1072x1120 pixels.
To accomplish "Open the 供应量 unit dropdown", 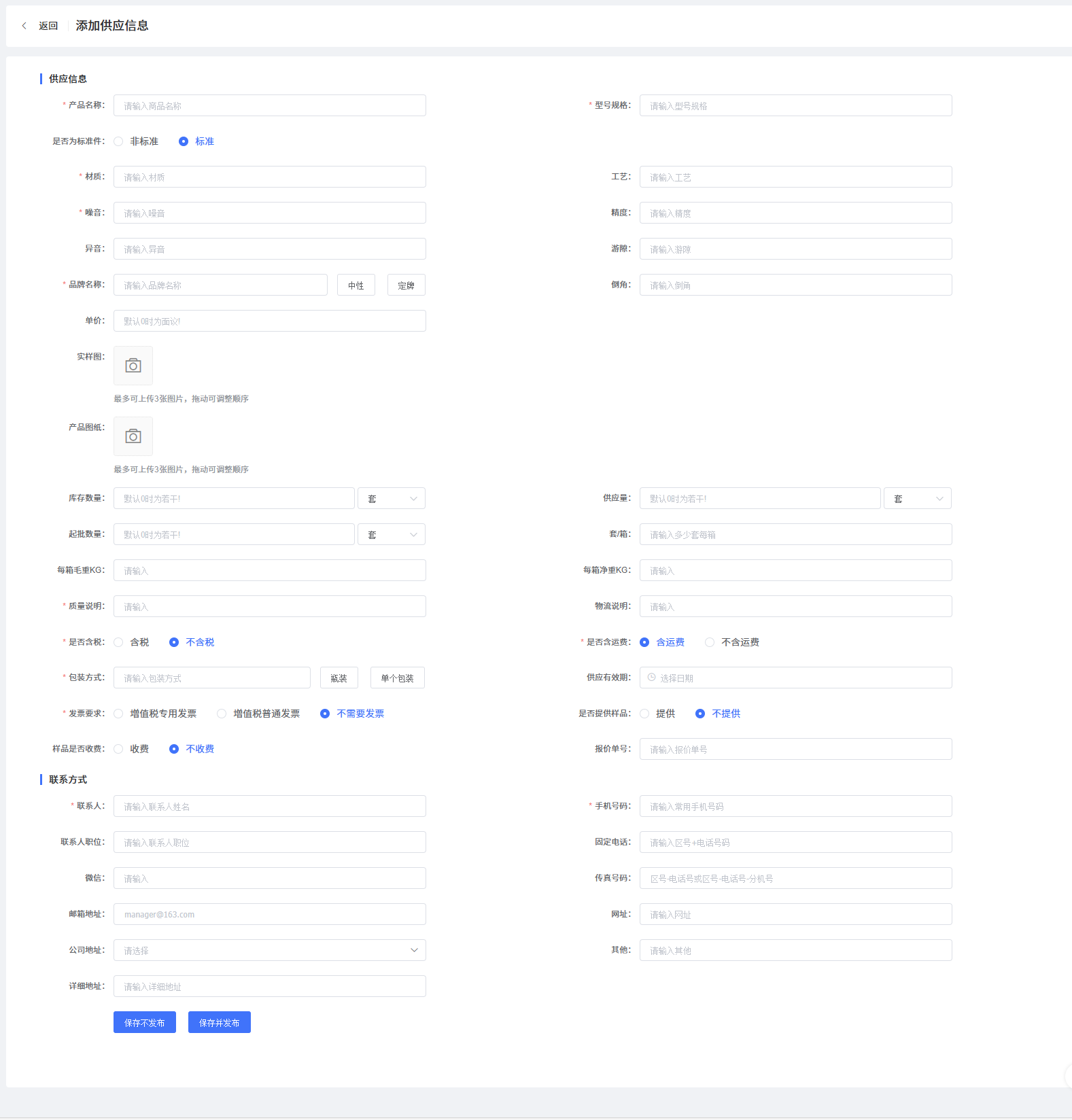I will [x=917, y=499].
